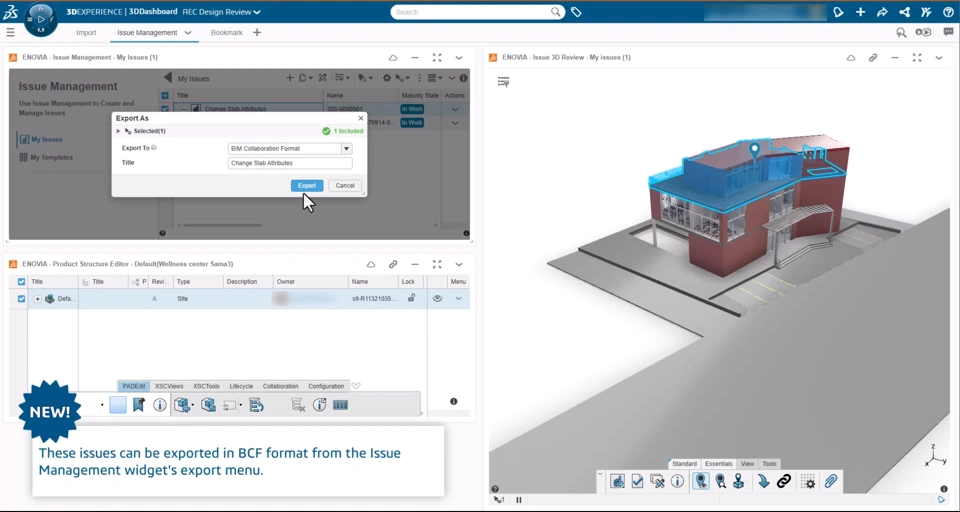Image resolution: width=960 pixels, height=512 pixels.
Task: Click the share icon in top bar
Action: click(904, 12)
